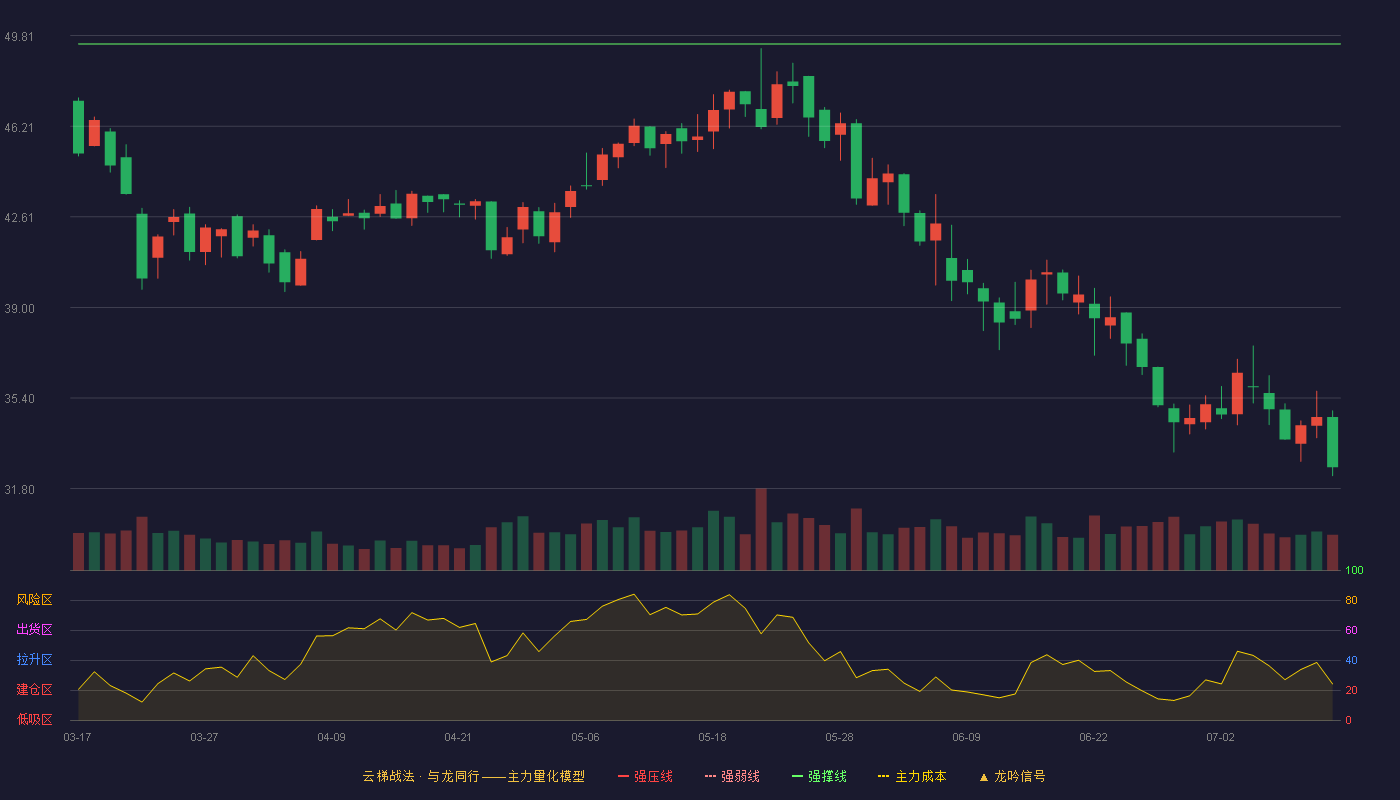The height and width of the screenshot is (800, 1400).
Task: Select the 07-02 date axis label
Action: click(1220, 737)
